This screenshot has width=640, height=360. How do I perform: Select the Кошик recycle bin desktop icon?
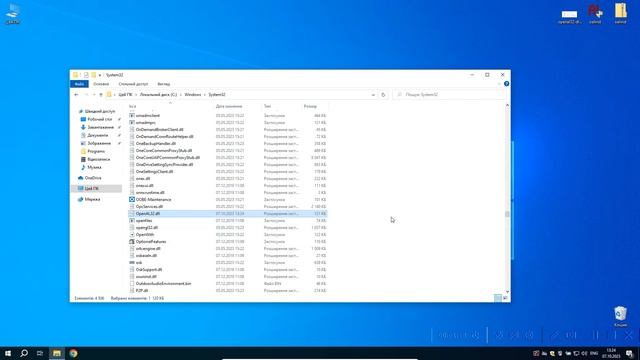pos(620,316)
